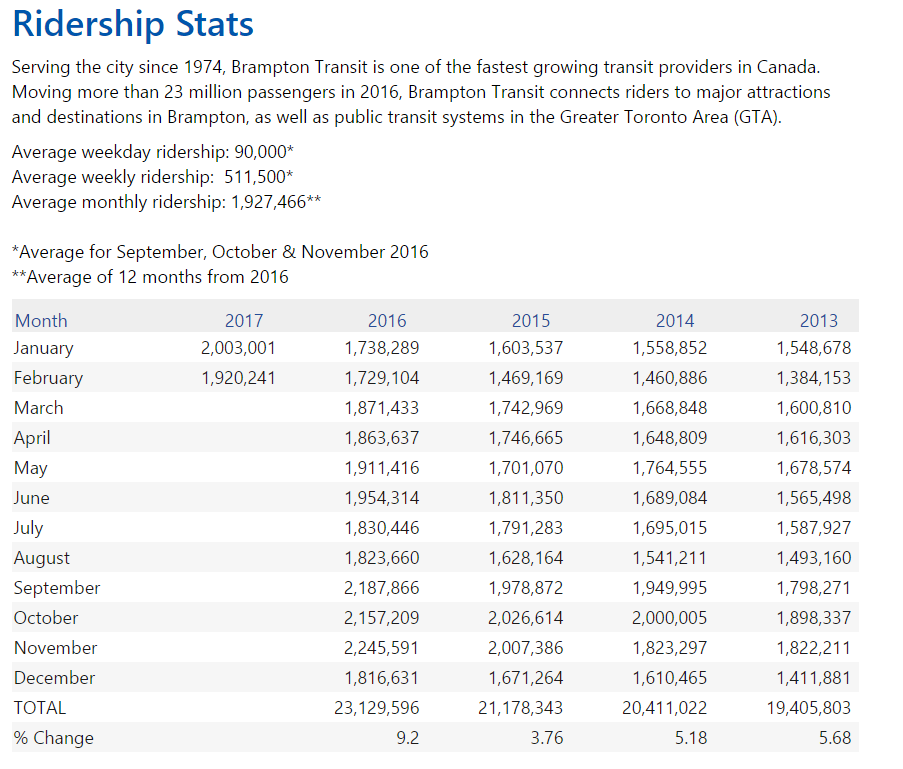This screenshot has width=903, height=769.
Task: Click November 2016 value 2,245,591
Action: 382,648
